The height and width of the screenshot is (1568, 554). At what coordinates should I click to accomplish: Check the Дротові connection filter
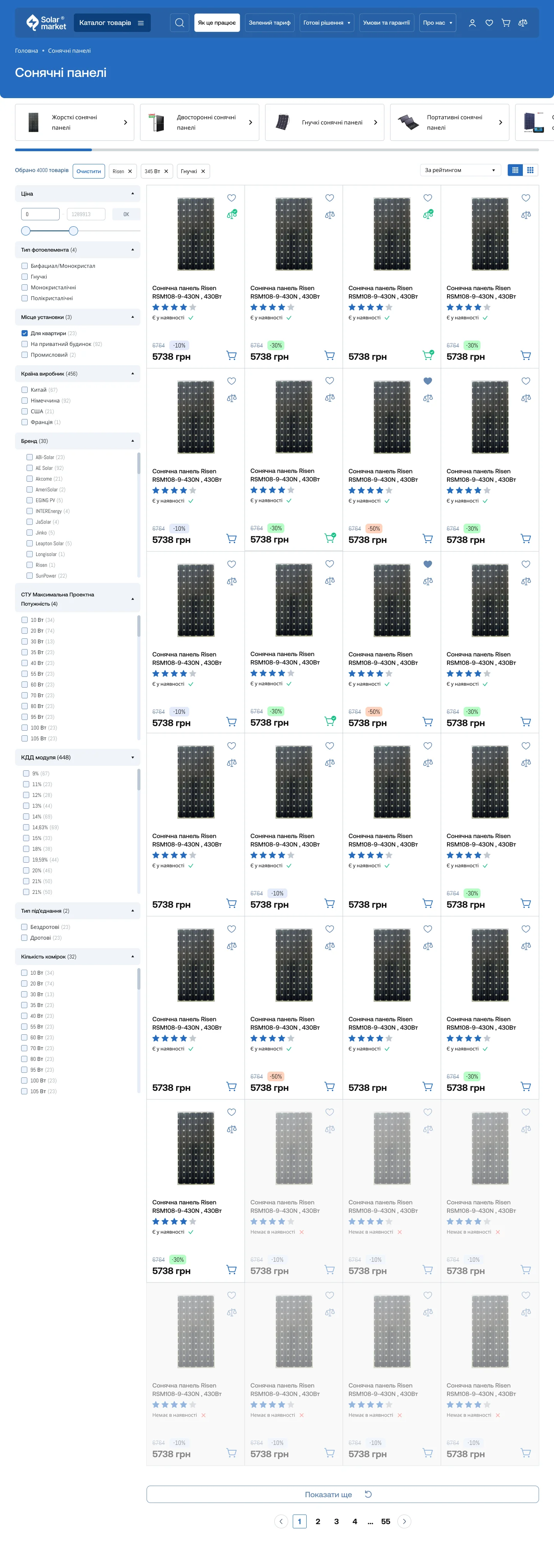click(x=24, y=938)
